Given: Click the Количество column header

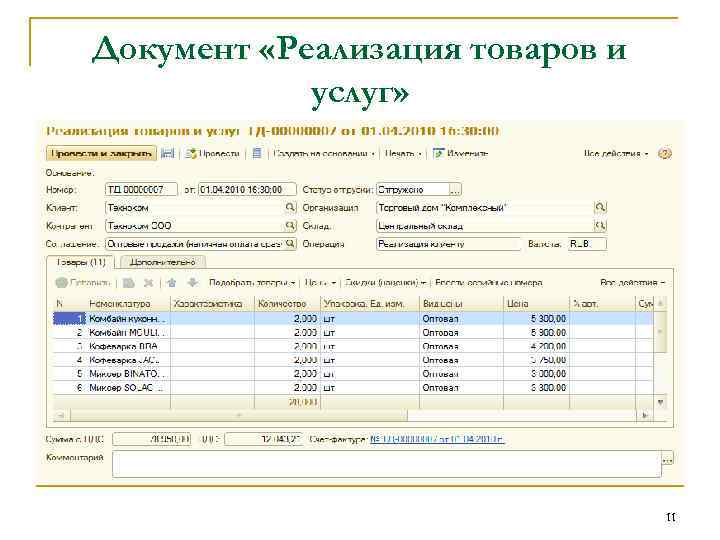Looking at the screenshot, I should tap(287, 304).
